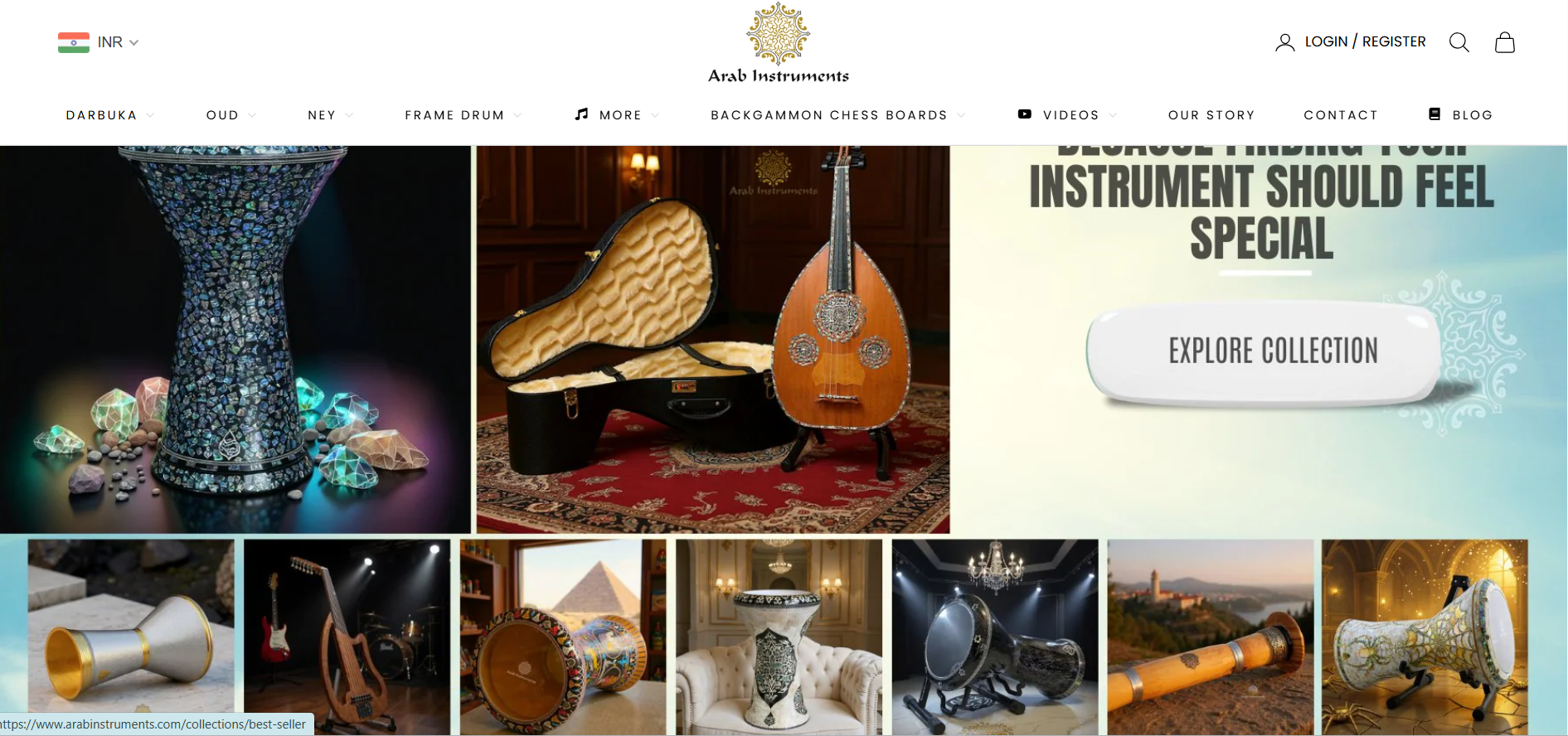Select the pyramid darbuka thumbnail

coord(563,637)
